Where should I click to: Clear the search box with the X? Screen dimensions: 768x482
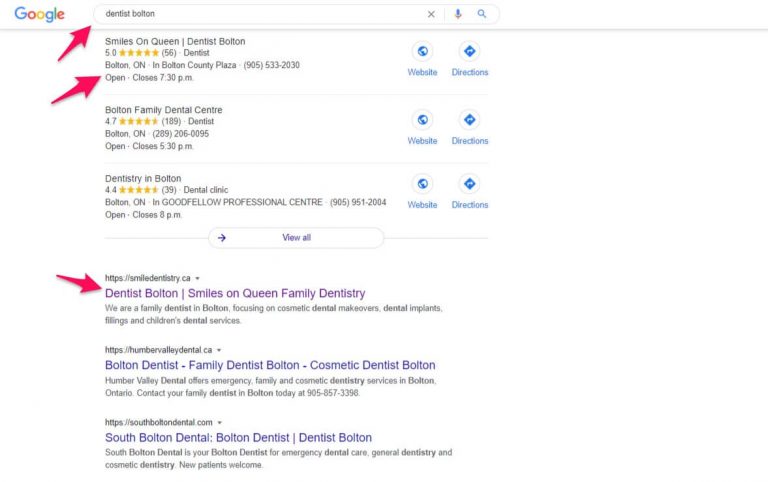click(x=431, y=14)
